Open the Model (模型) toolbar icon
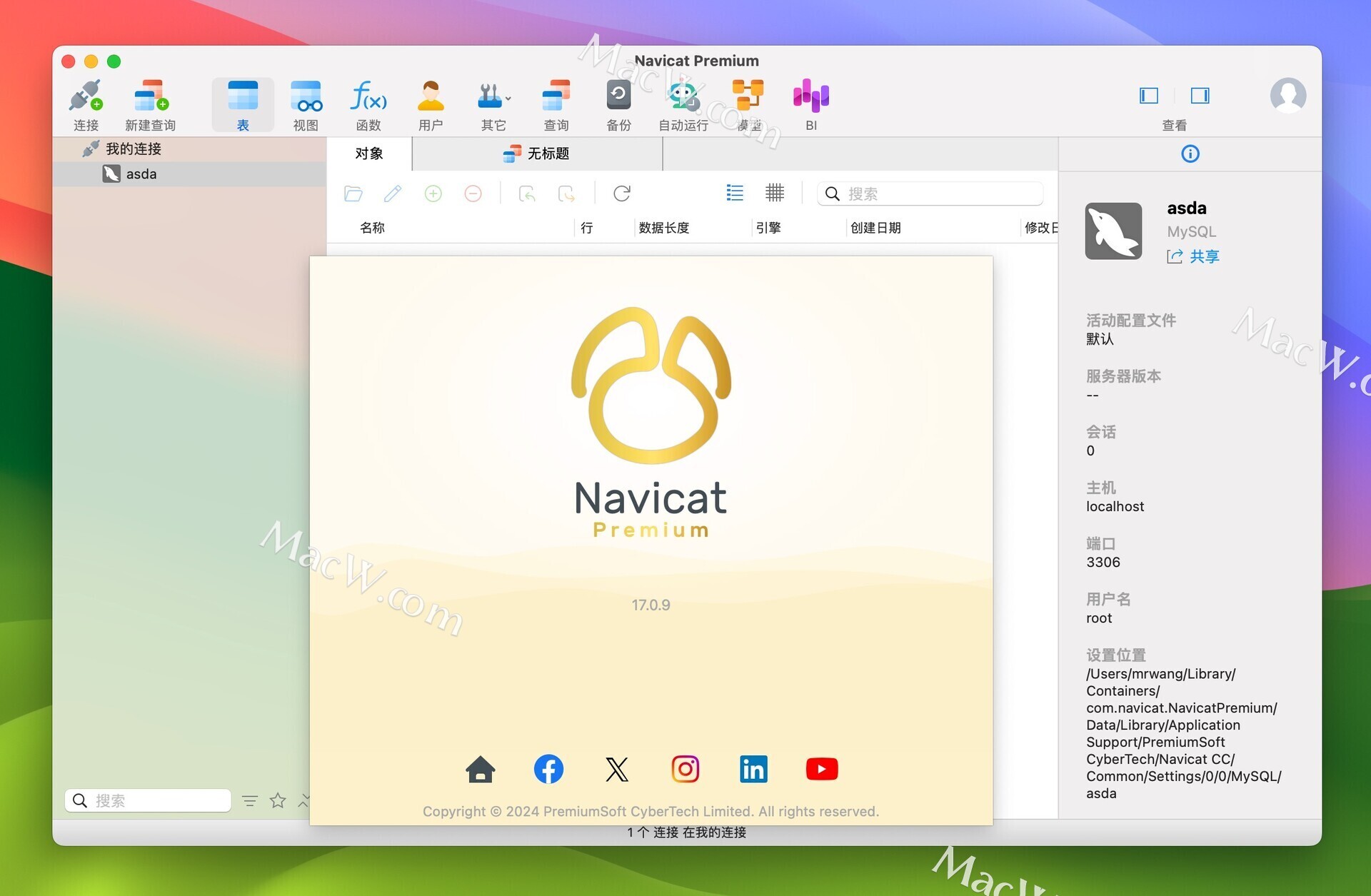Viewport: 1371px width, 896px height. (748, 105)
